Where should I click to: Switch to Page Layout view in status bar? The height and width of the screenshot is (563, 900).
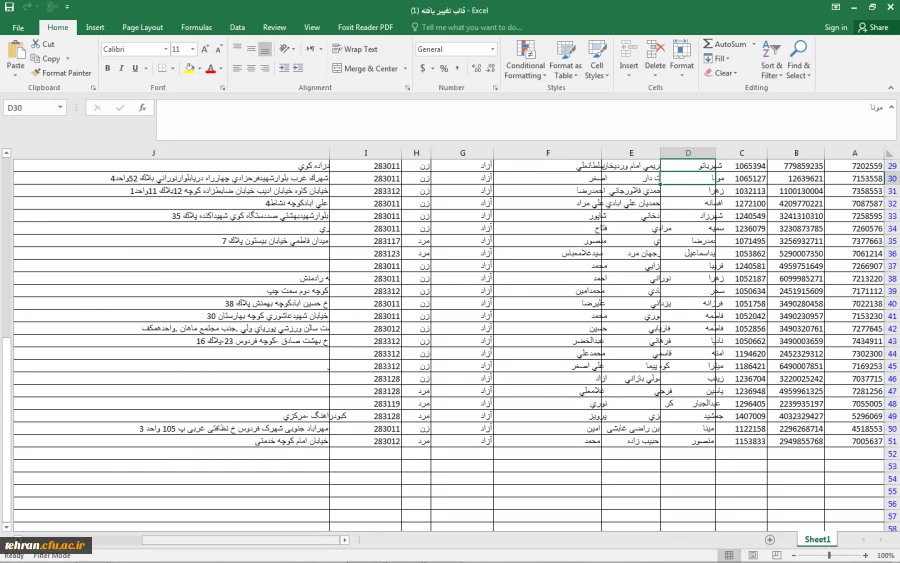(752, 555)
